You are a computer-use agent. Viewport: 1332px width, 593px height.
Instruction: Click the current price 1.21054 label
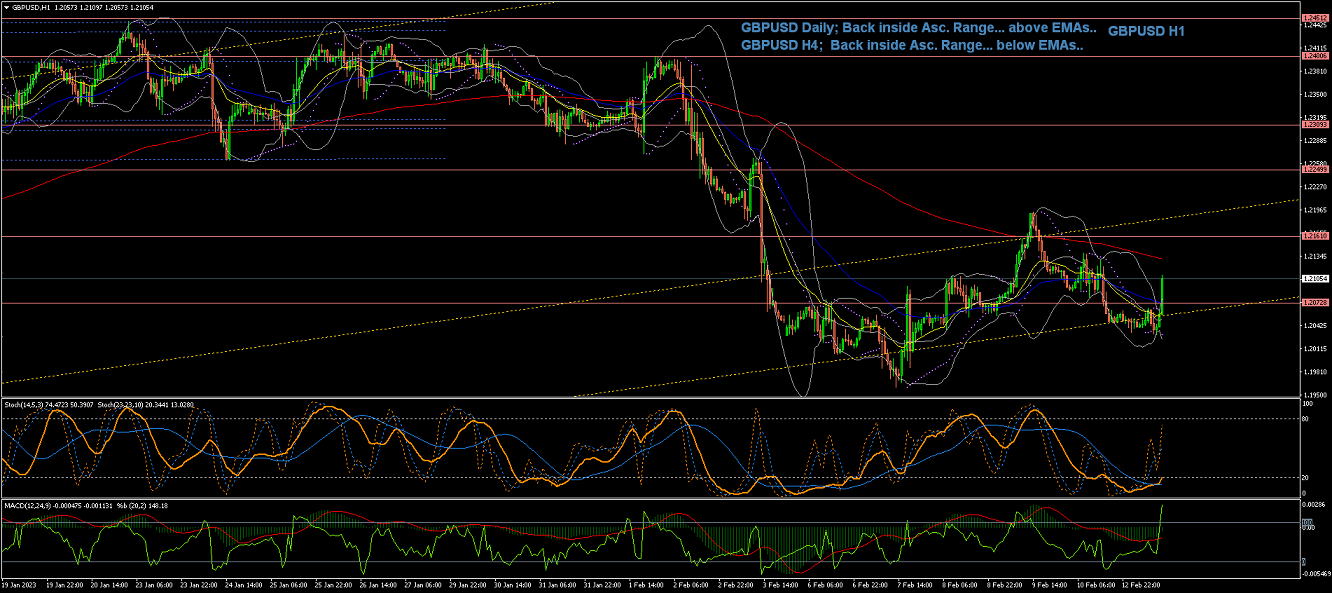[x=1313, y=278]
